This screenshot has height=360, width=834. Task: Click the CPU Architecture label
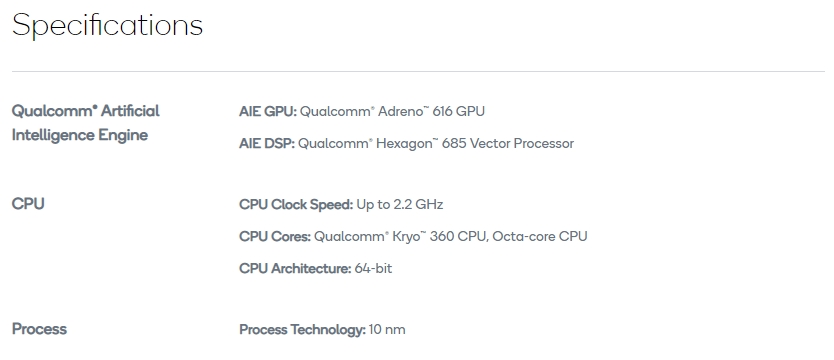(x=295, y=268)
